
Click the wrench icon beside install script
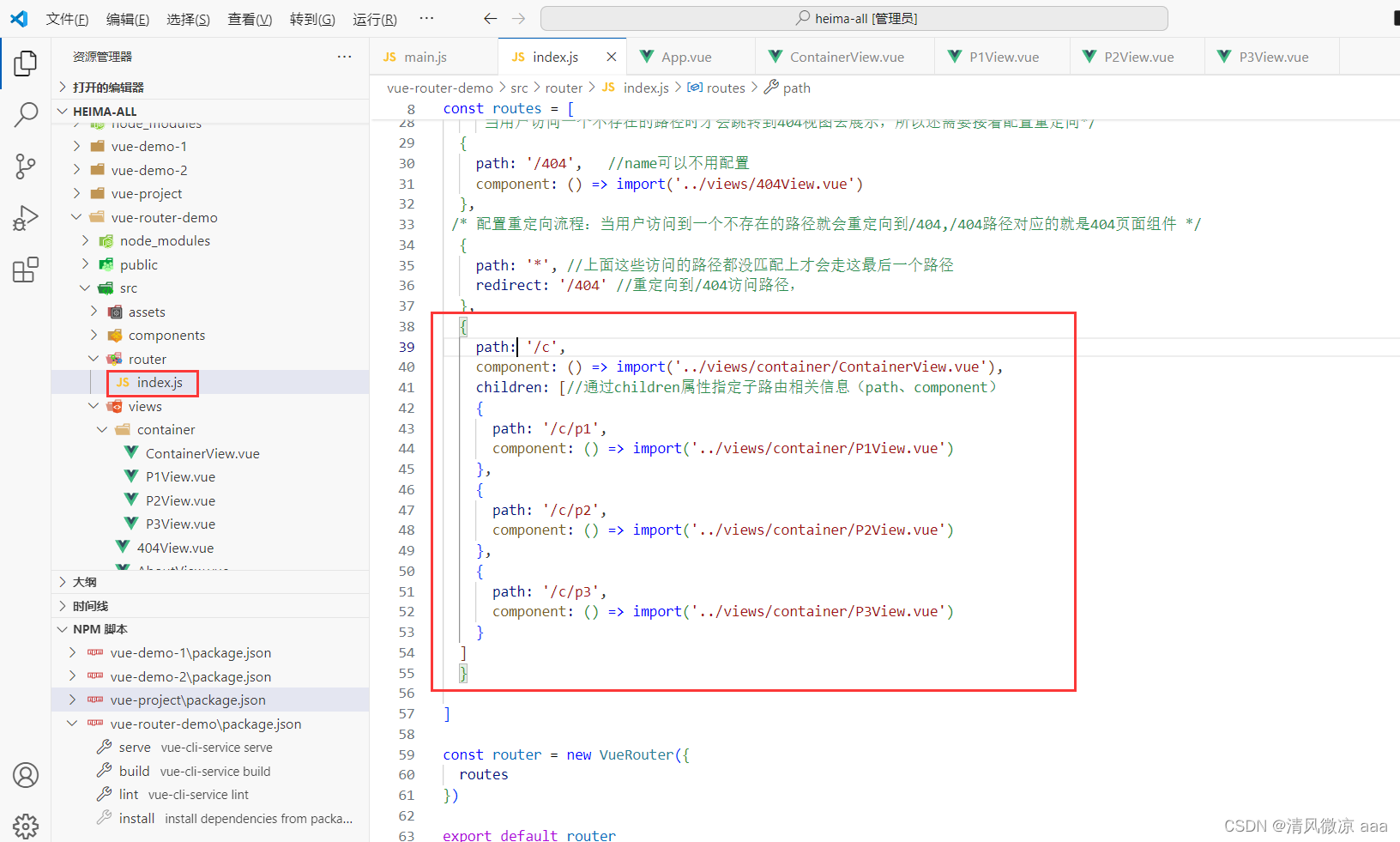click(x=105, y=818)
